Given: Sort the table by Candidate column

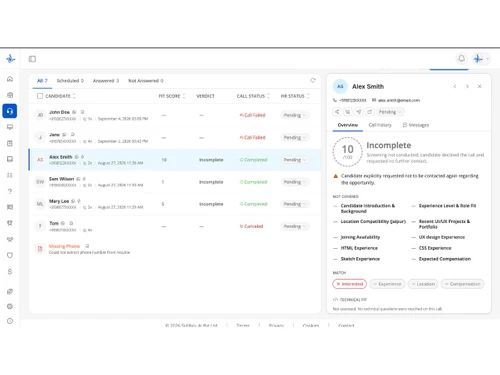Looking at the screenshot, I should coord(60,96).
